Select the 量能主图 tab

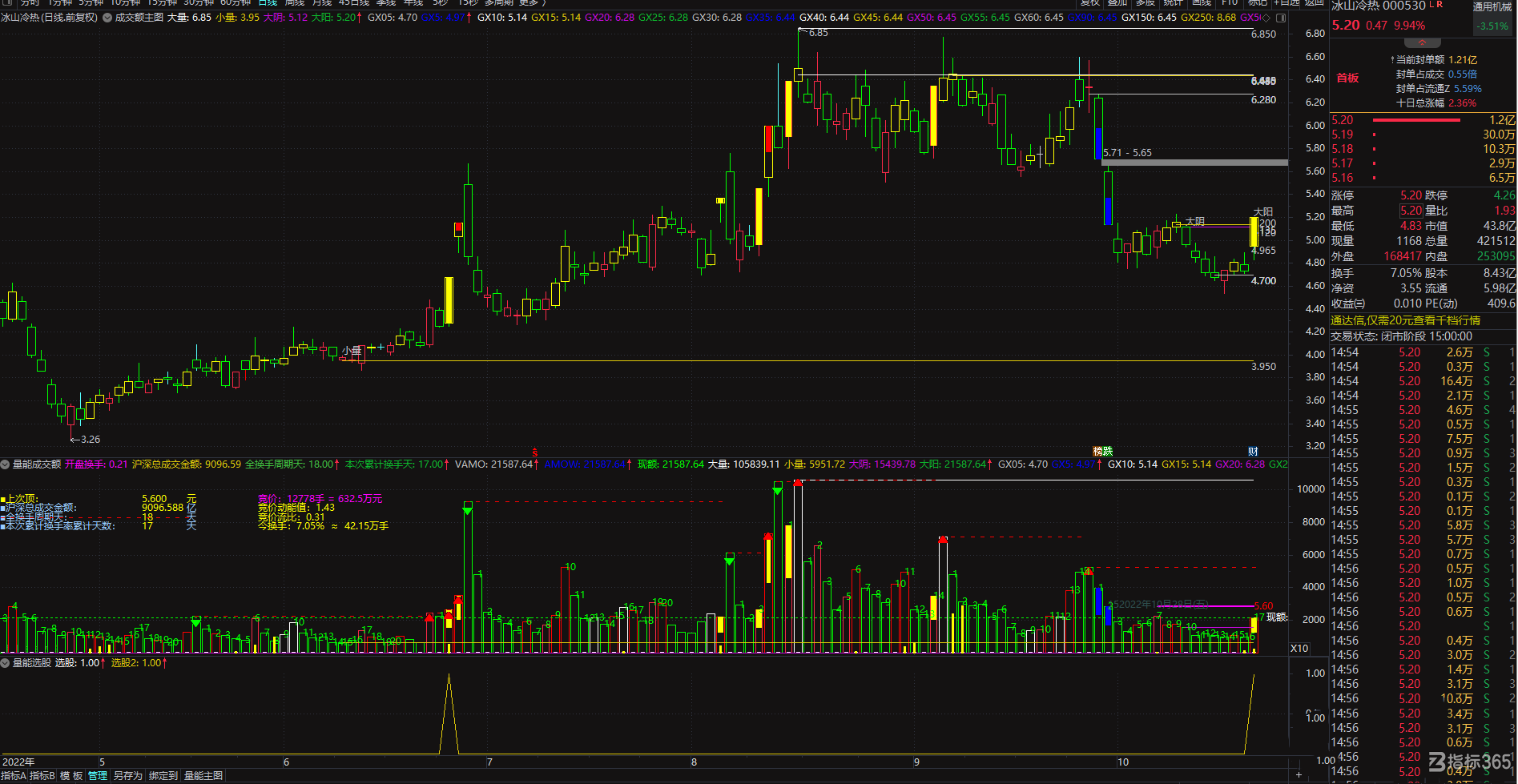pyautogui.click(x=203, y=776)
